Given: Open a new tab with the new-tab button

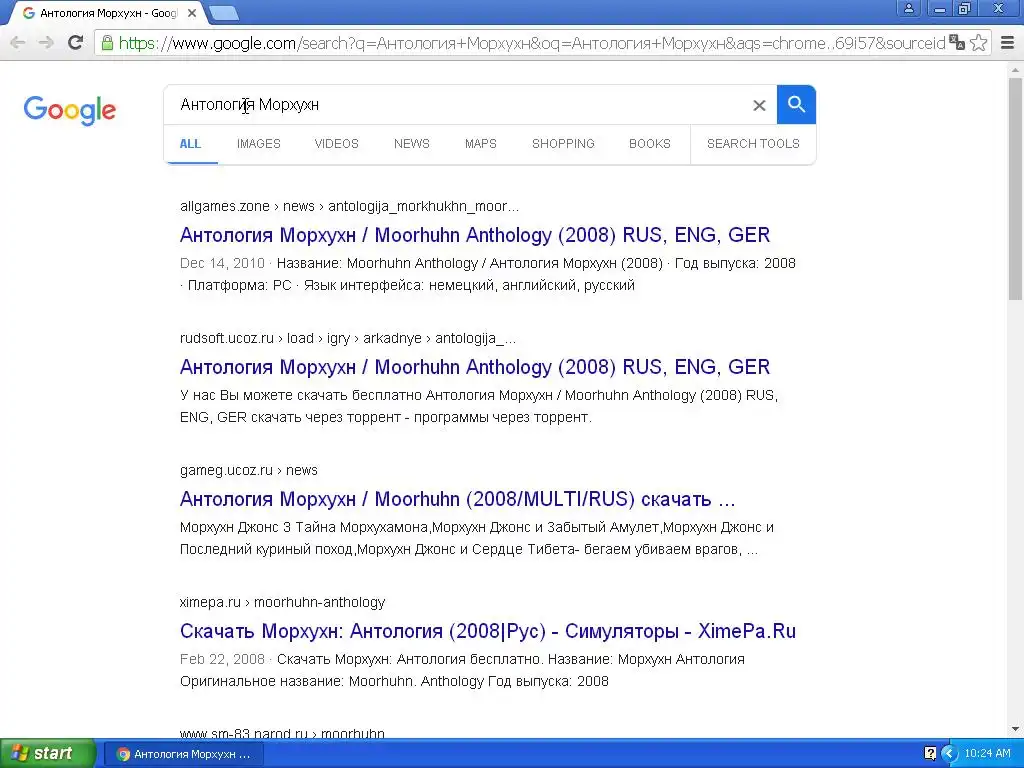Looking at the screenshot, I should [224, 12].
